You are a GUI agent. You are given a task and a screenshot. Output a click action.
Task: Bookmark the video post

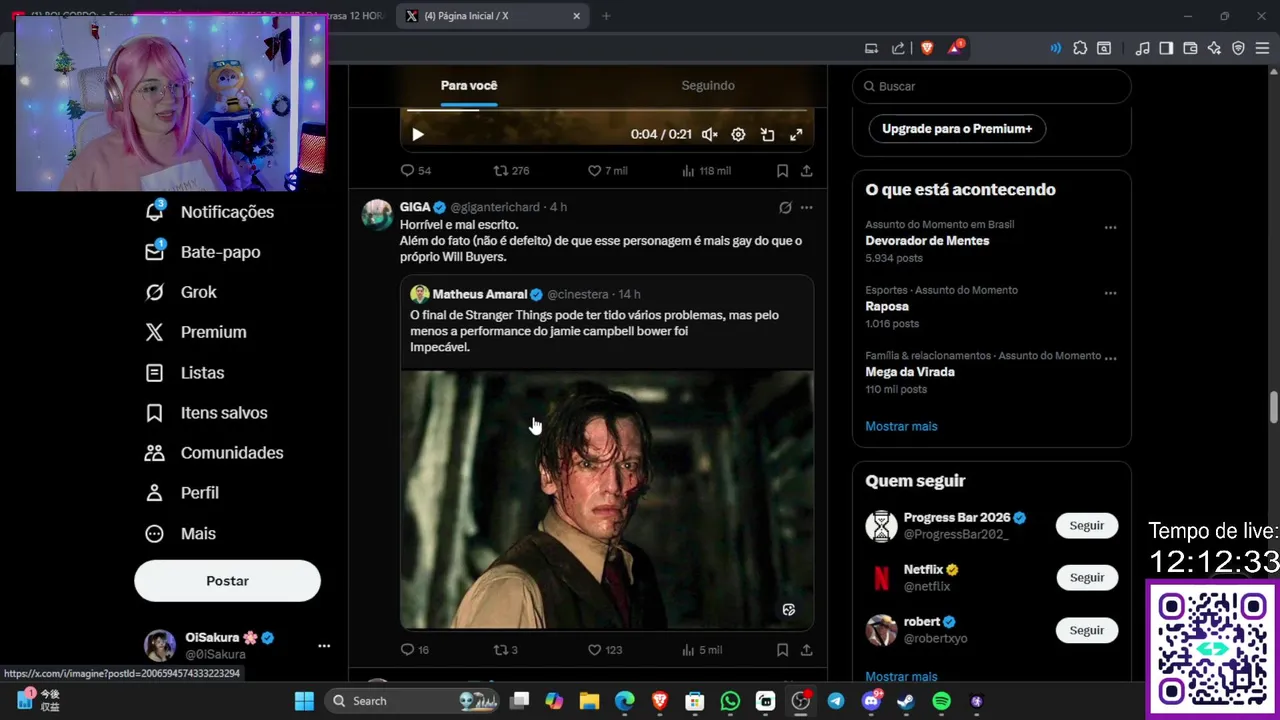coord(782,171)
